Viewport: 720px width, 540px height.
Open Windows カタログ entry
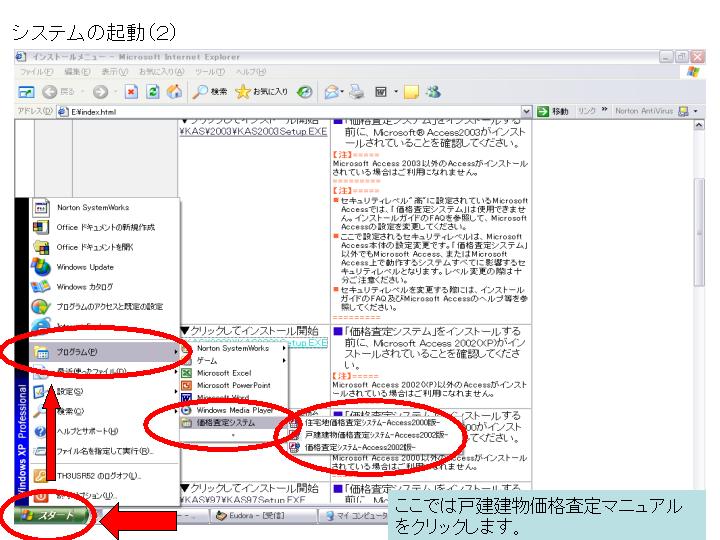pos(105,287)
